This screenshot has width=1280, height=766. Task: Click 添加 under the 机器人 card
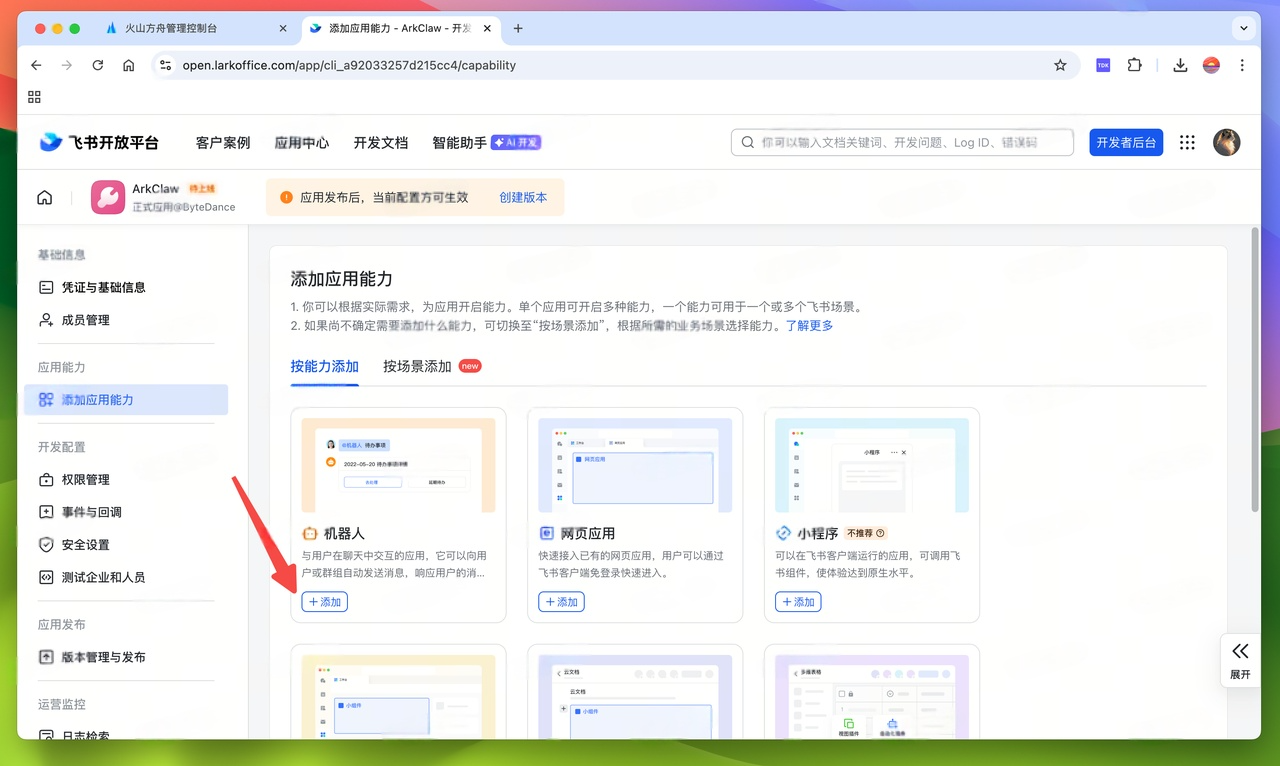(x=324, y=601)
